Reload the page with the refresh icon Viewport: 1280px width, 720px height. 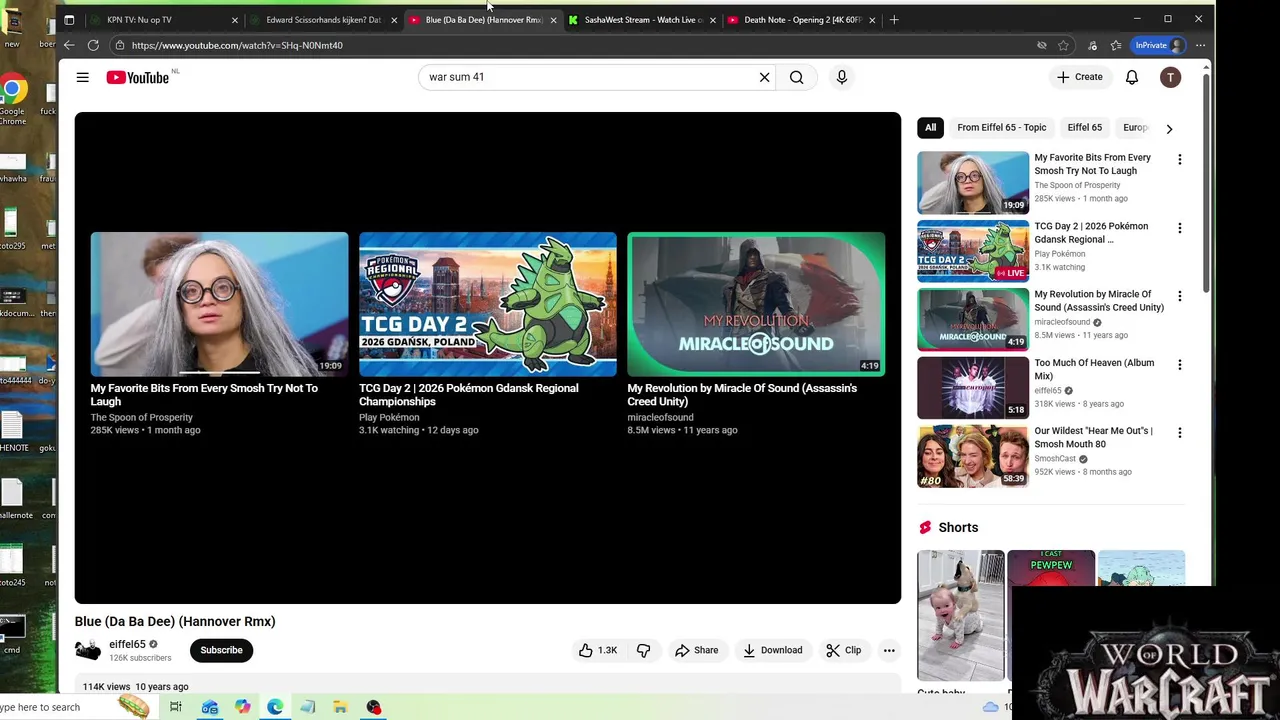coord(93,45)
